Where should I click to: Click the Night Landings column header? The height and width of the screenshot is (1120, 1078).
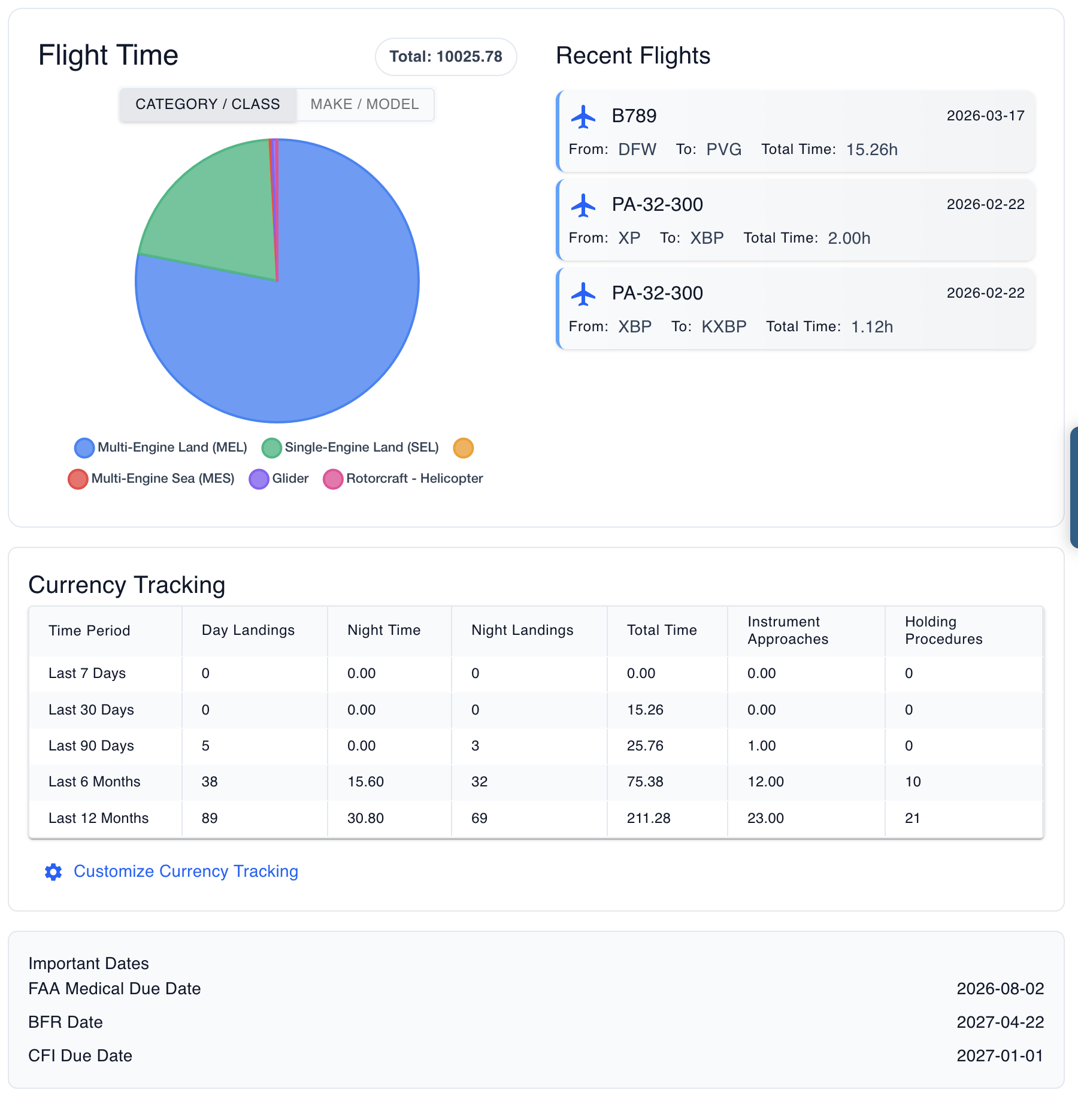[x=522, y=630]
